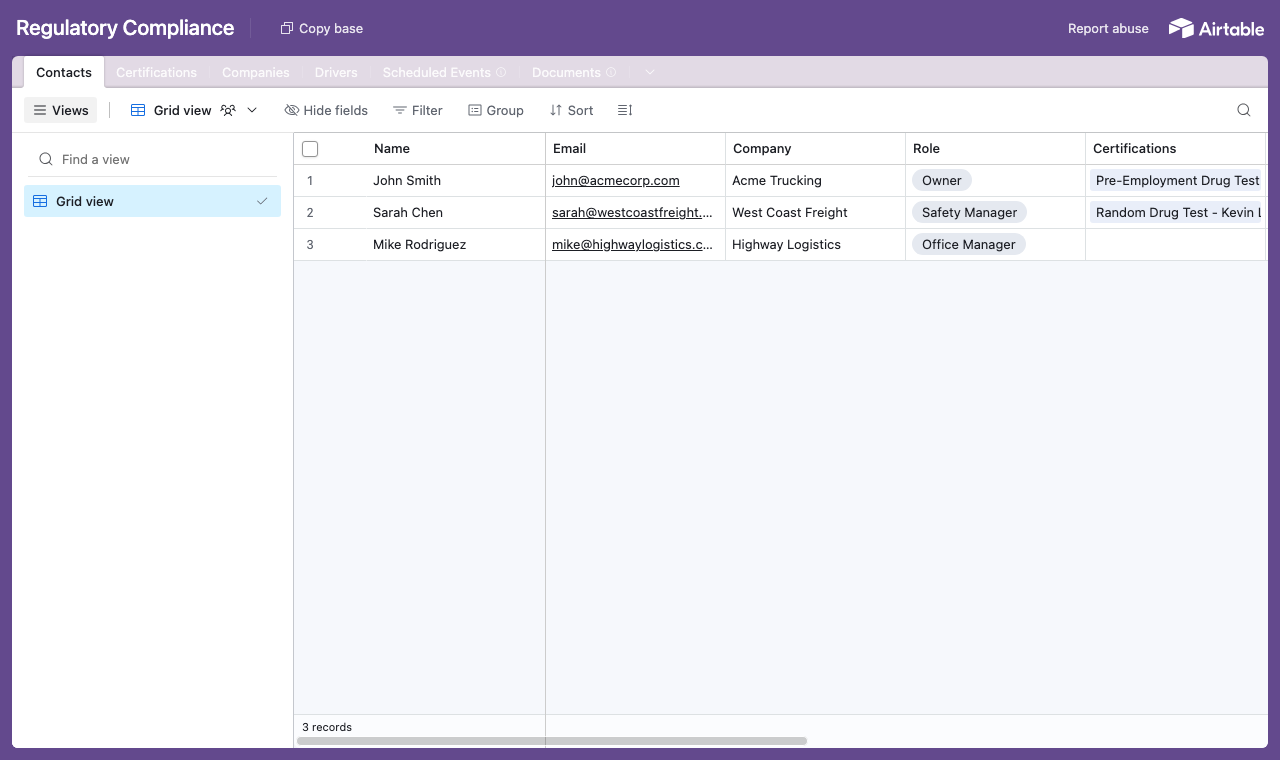The image size is (1280, 760).
Task: Click the collaborative view people icon
Action: [228, 110]
